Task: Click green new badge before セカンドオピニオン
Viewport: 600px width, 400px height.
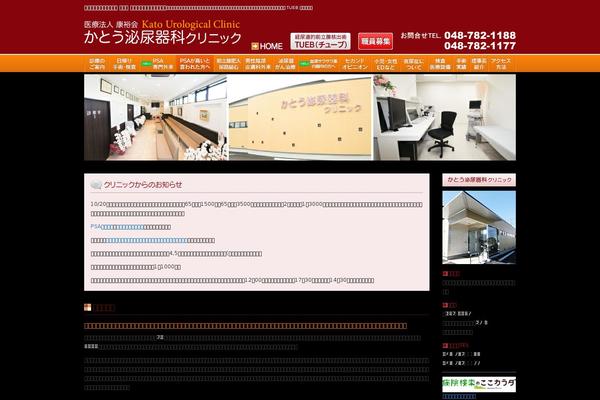Action: [x=304, y=64]
